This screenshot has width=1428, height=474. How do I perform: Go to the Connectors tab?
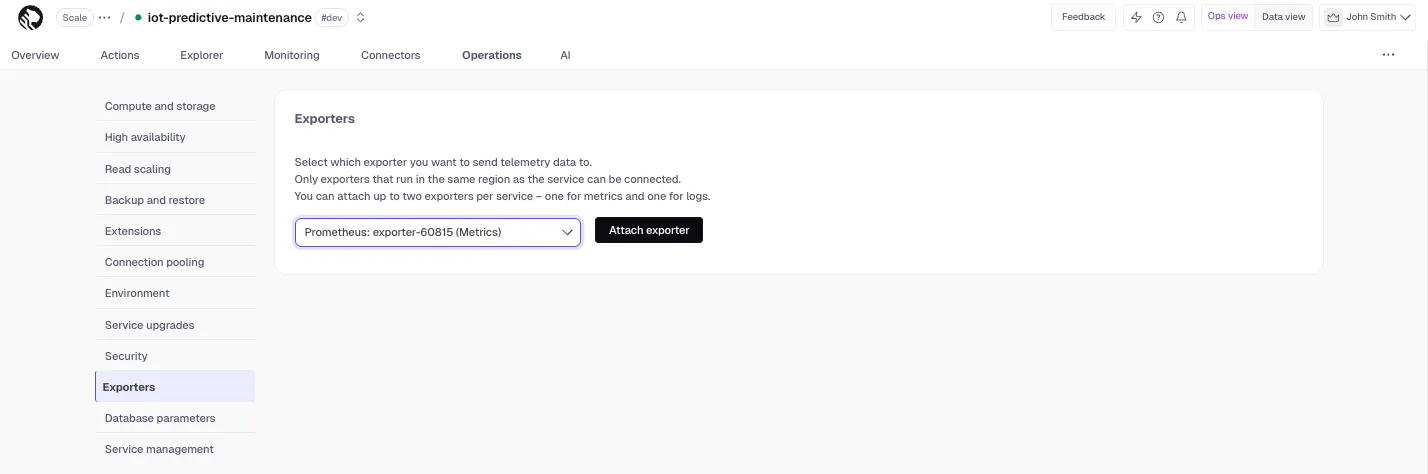point(391,55)
